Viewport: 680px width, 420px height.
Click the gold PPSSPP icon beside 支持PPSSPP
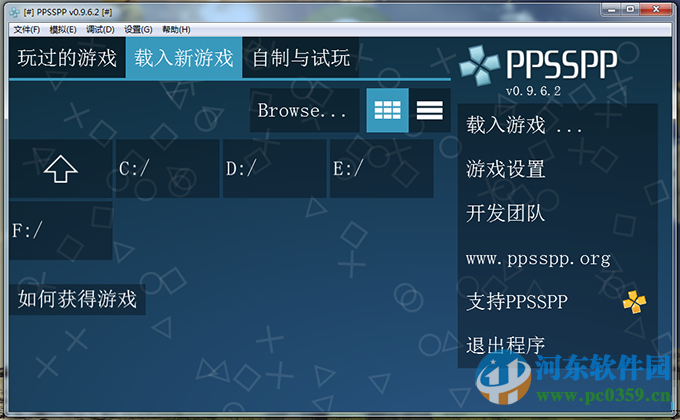coord(634,302)
